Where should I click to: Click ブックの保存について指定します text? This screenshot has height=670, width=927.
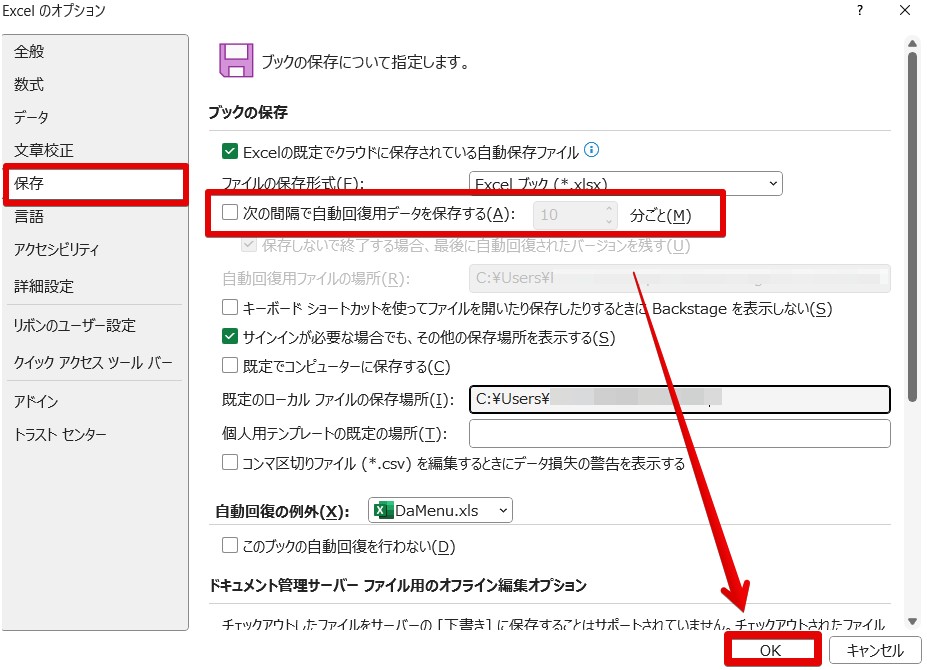(365, 62)
